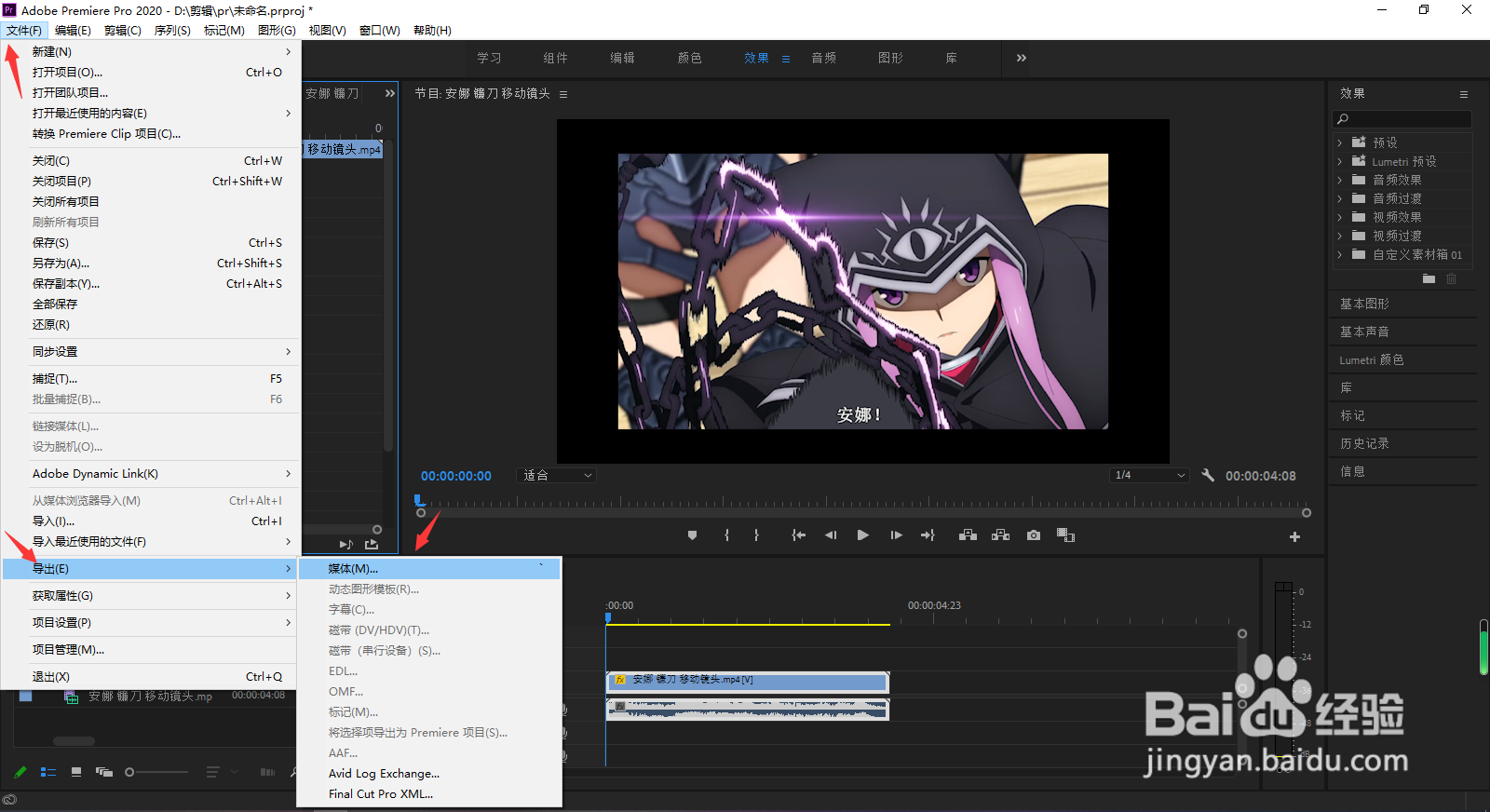
Task: Open source panel overflow chevrons
Action: (x=390, y=93)
